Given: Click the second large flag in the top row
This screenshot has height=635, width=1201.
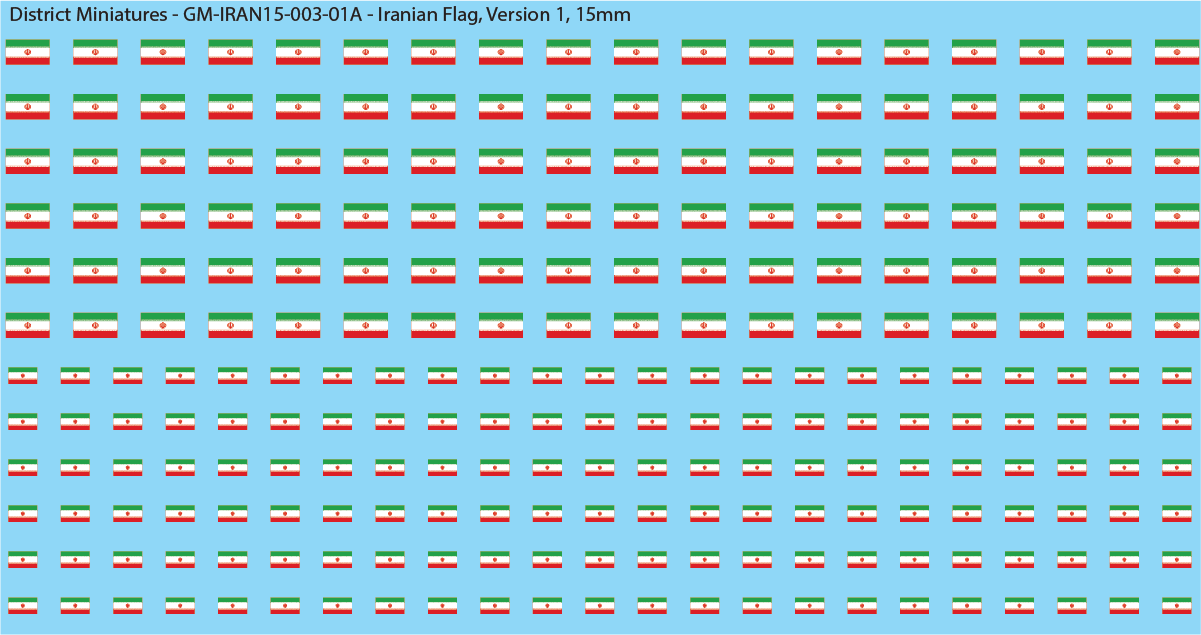Looking at the screenshot, I should pos(95,52).
